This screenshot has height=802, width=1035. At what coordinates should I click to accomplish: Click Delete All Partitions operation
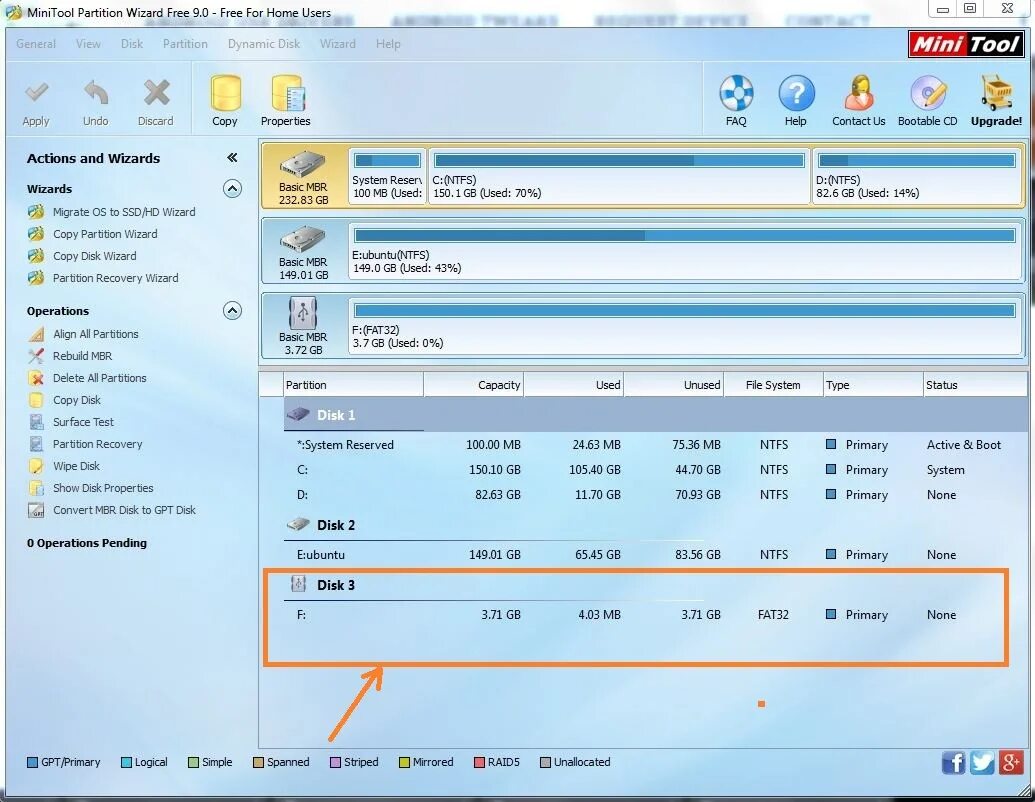(100, 378)
